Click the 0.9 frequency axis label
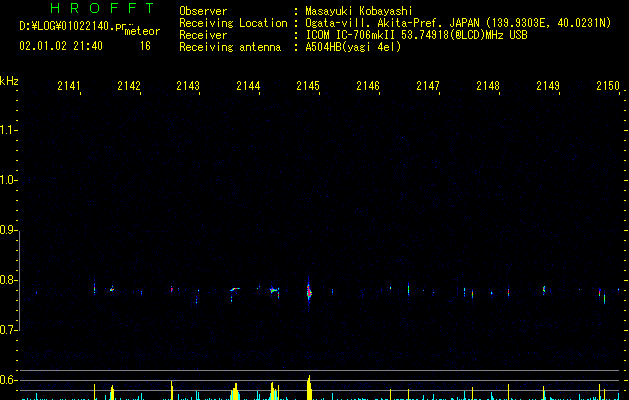Image resolution: width=629 pixels, height=400 pixels. coord(8,230)
